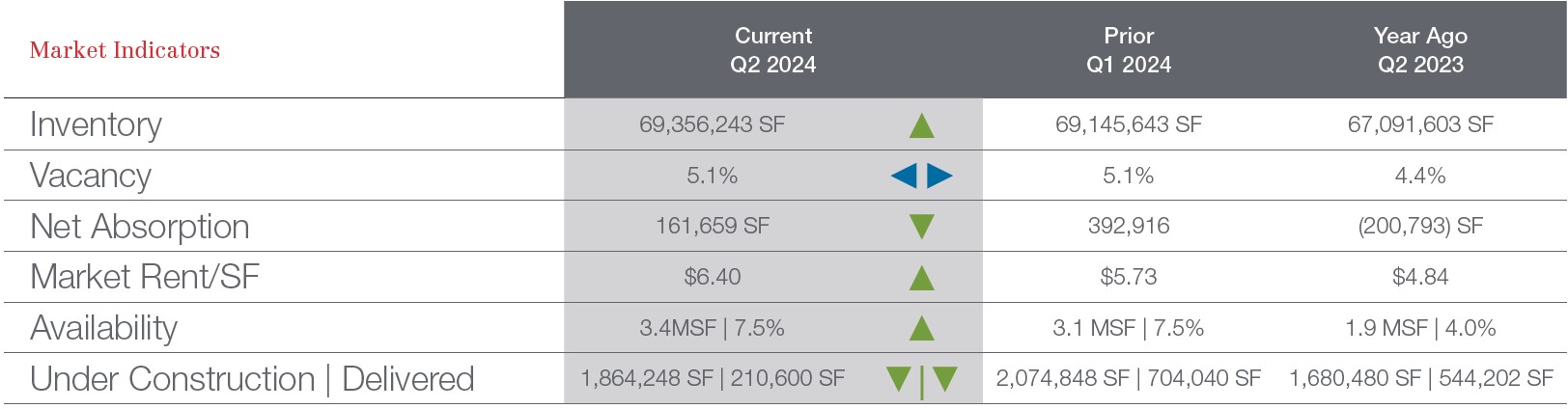Click the Vacancy row label
The height and width of the screenshot is (409, 1568).
pos(91,176)
